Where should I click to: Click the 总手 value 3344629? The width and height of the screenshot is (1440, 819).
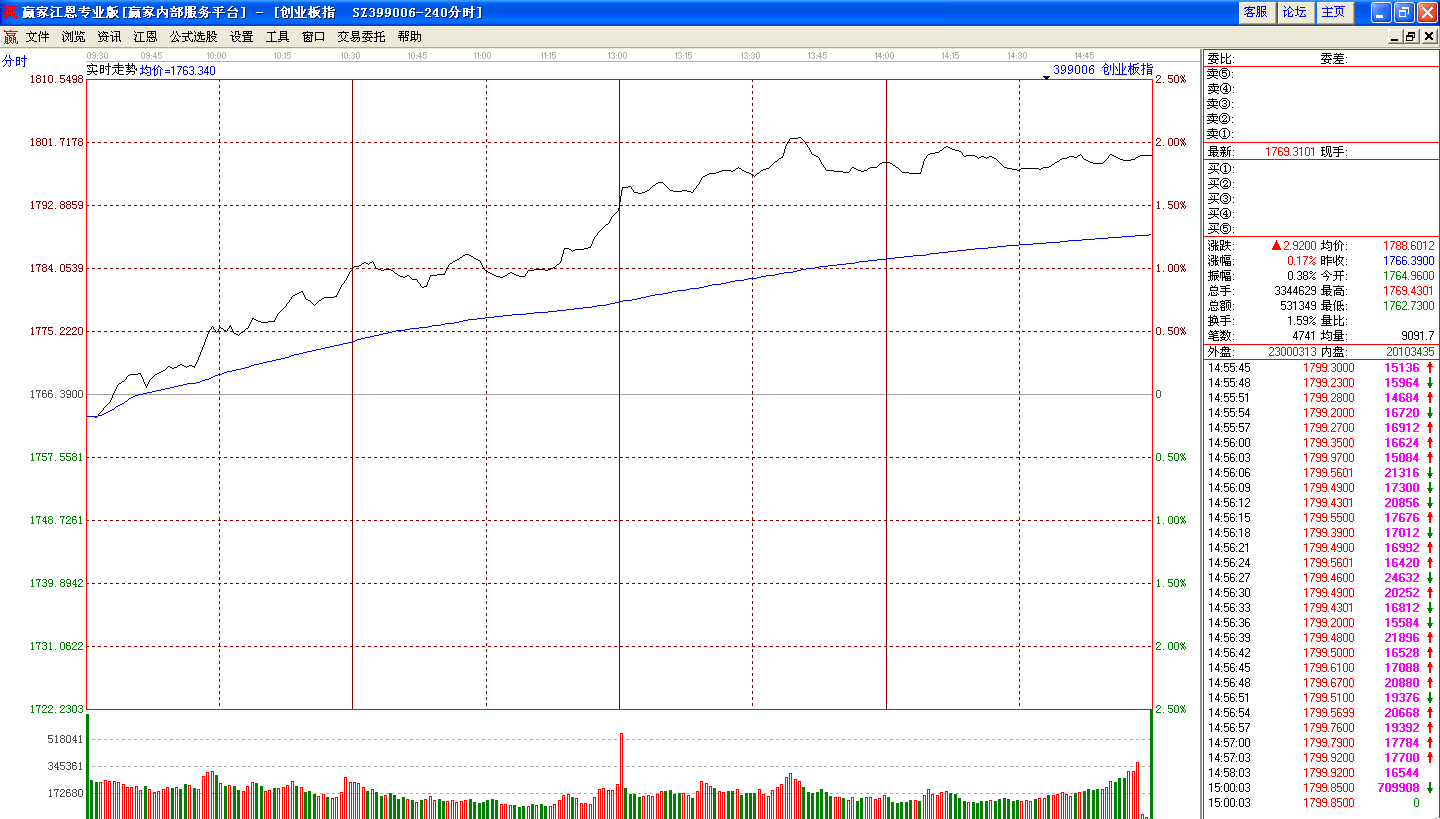click(1294, 290)
